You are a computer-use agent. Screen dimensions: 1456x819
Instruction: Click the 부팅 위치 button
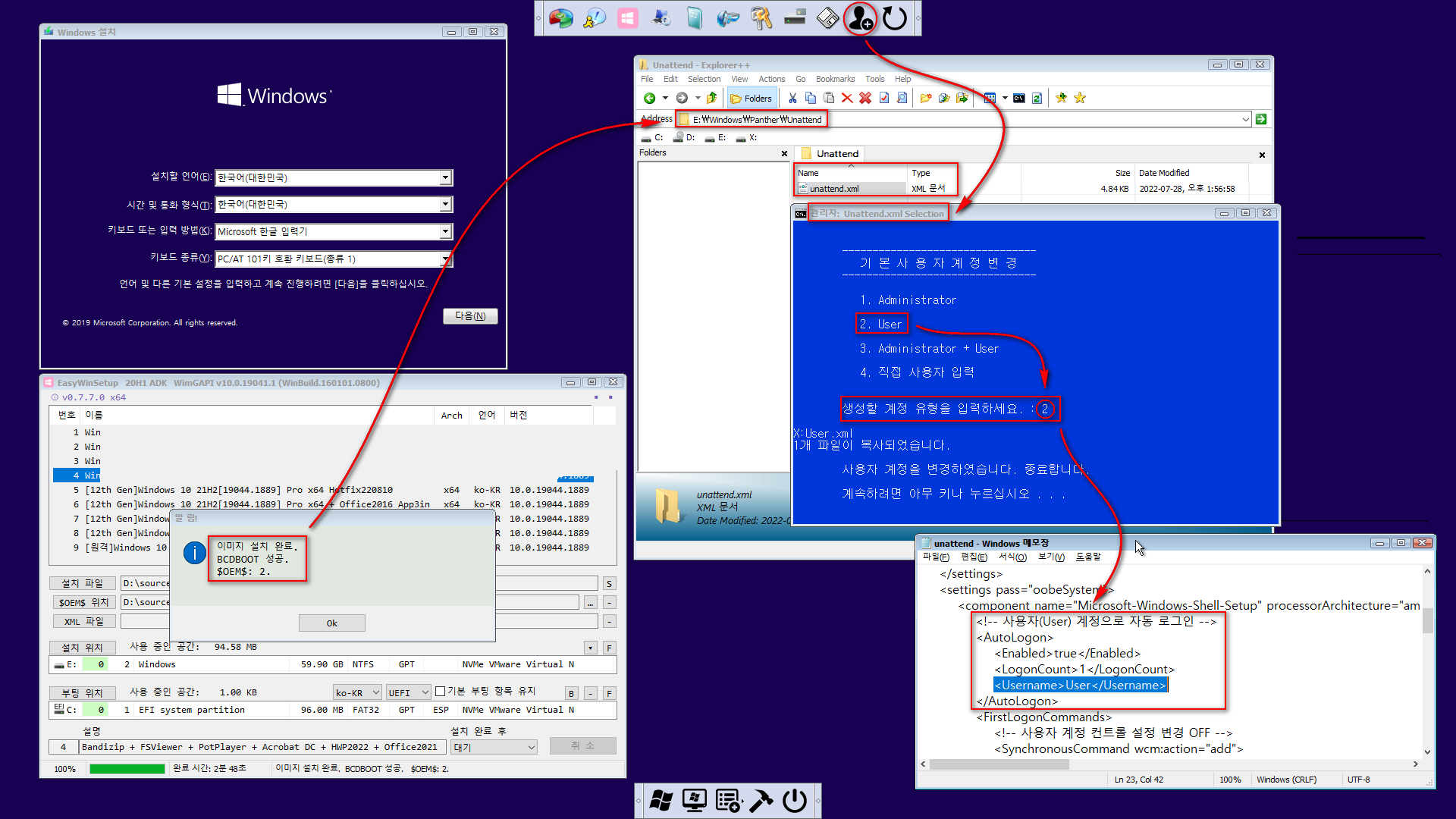(x=83, y=692)
